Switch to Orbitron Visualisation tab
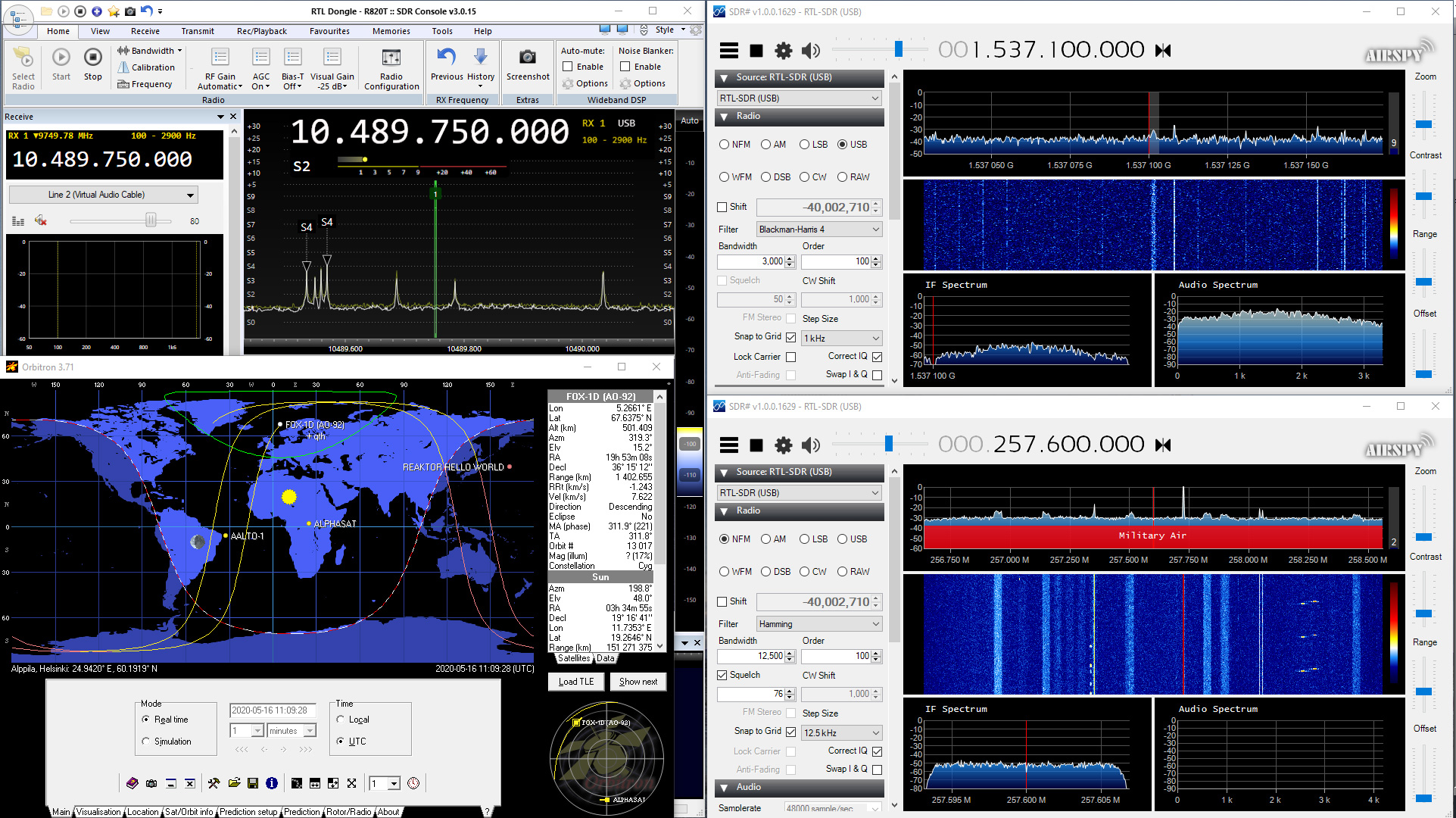The width and height of the screenshot is (1456, 818). [x=98, y=812]
